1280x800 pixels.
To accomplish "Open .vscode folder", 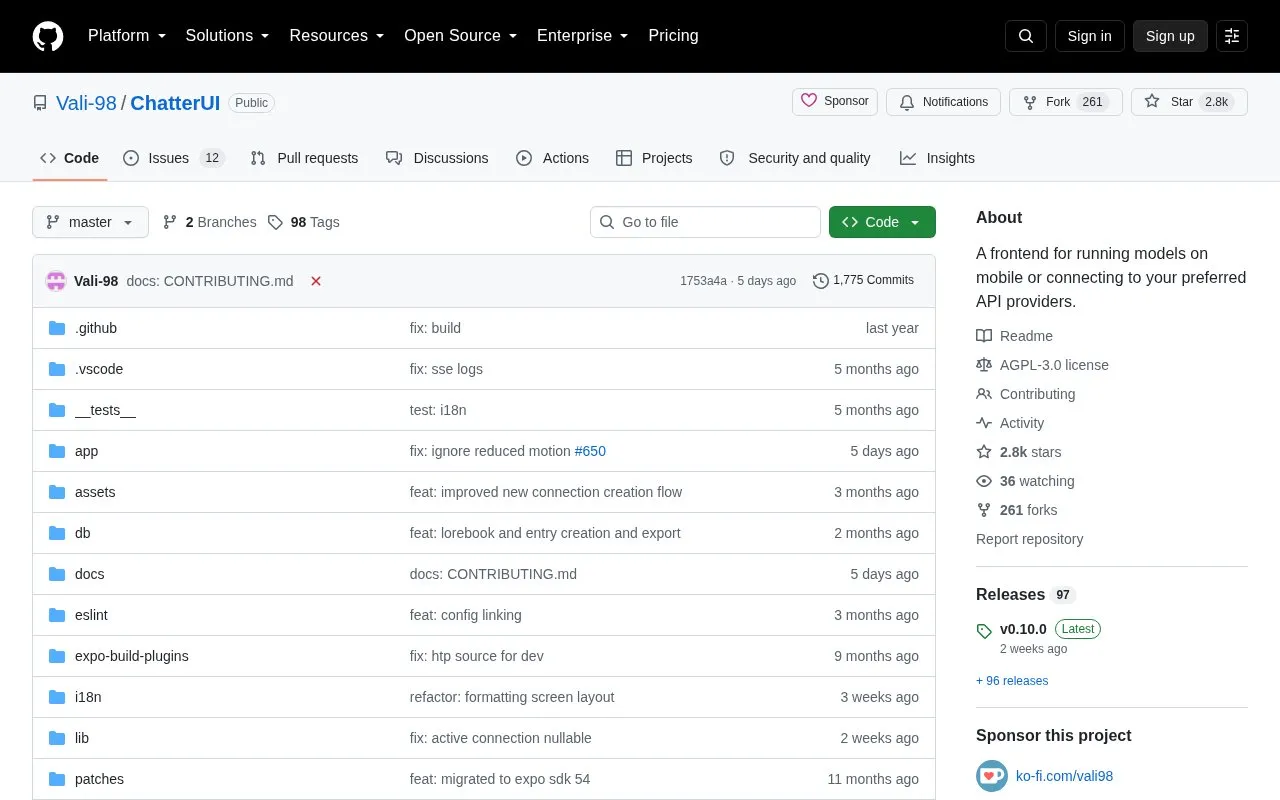I will [99, 369].
